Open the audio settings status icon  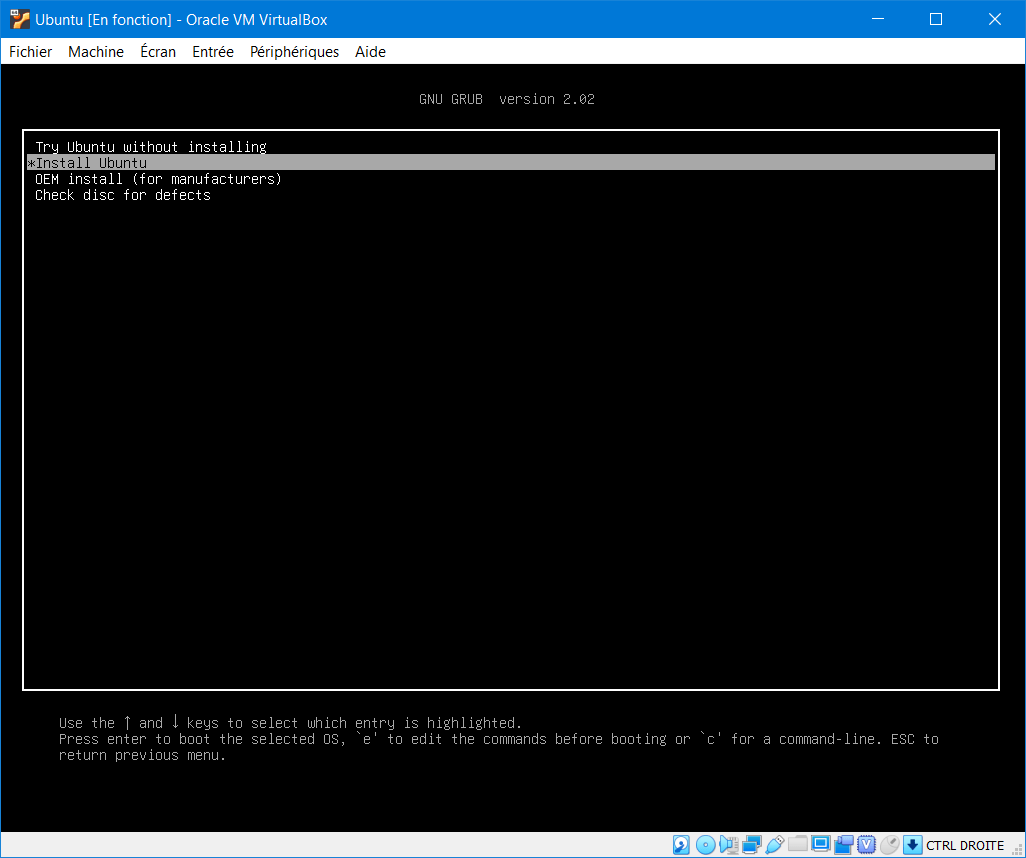pyautogui.click(x=729, y=845)
